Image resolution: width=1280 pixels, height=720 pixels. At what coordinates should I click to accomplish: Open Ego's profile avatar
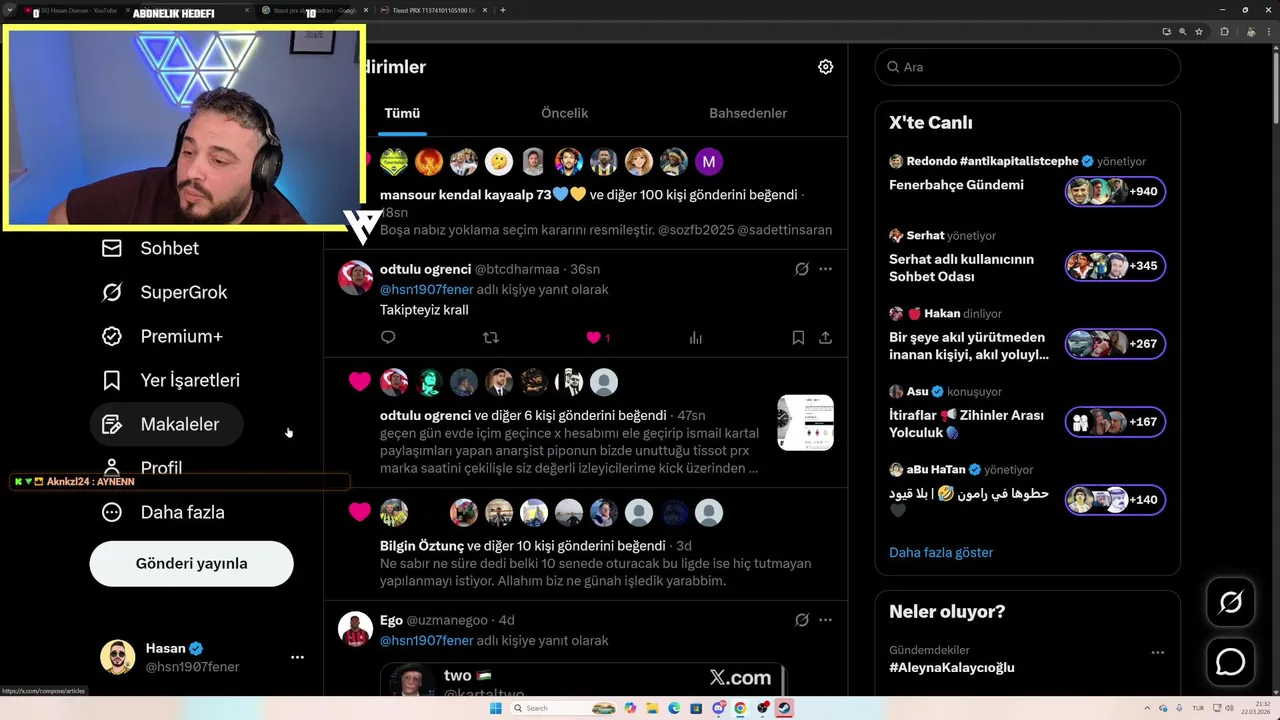355,628
